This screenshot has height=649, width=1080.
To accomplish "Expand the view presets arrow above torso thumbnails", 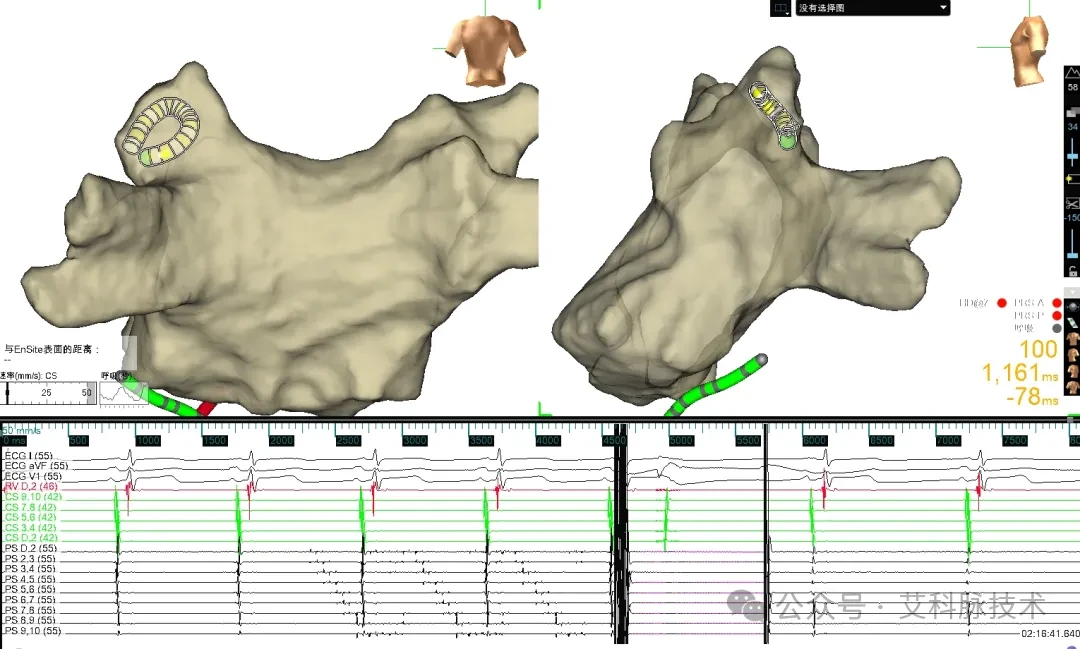I will (1072, 292).
